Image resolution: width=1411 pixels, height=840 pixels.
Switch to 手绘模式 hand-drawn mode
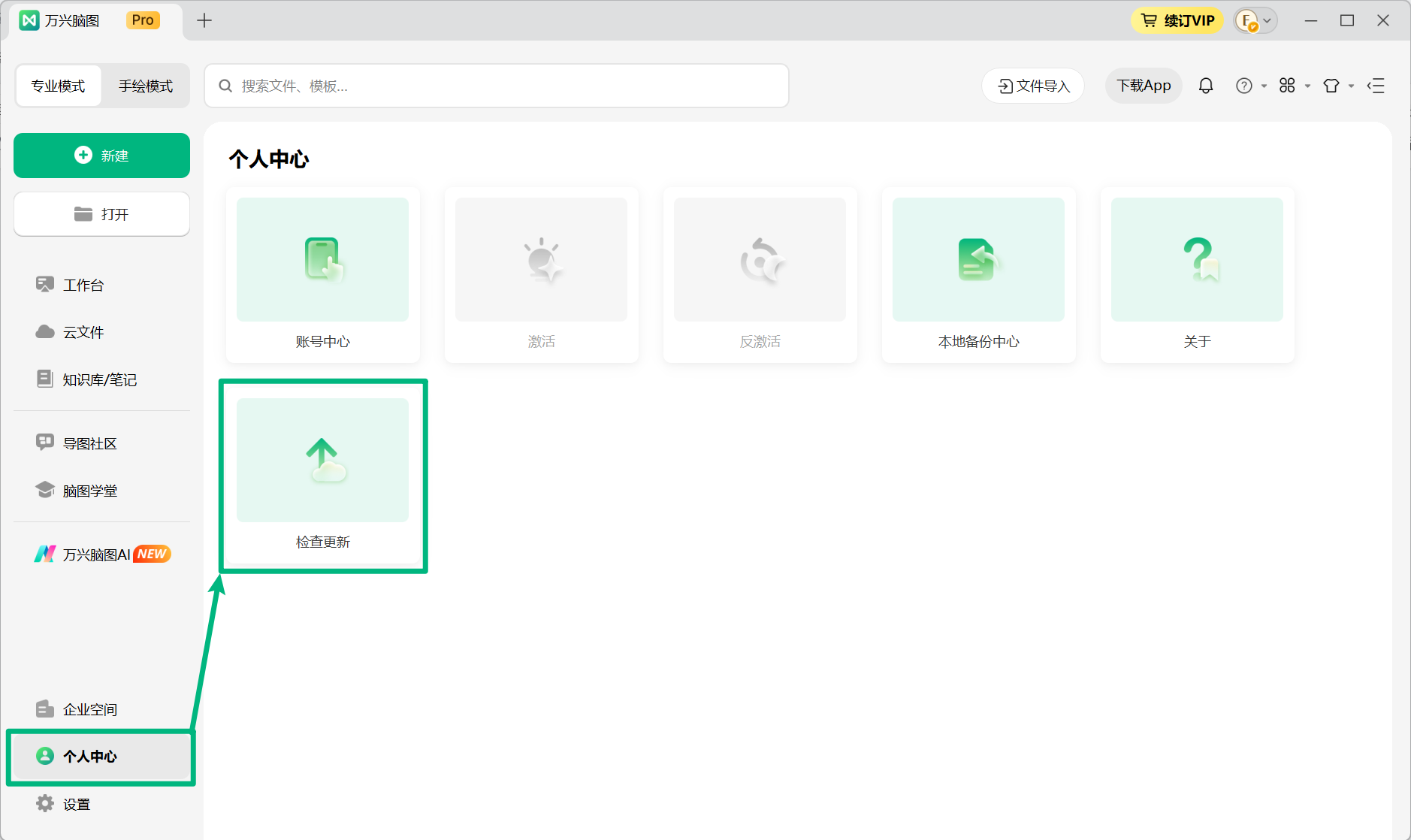click(x=146, y=86)
